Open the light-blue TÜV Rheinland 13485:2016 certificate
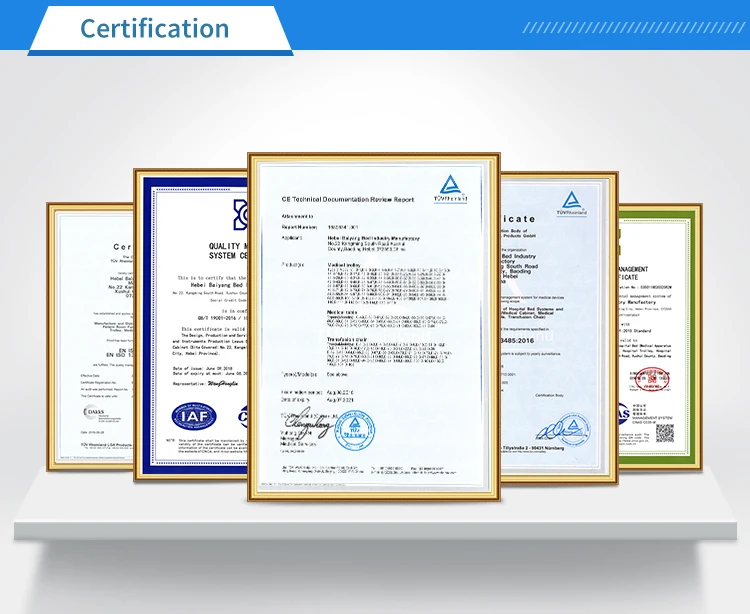 coord(559,328)
